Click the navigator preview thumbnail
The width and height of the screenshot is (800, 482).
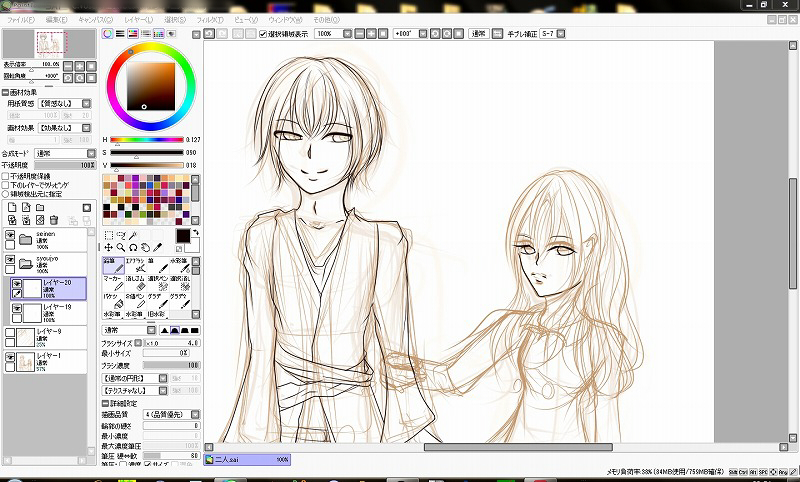click(49, 43)
